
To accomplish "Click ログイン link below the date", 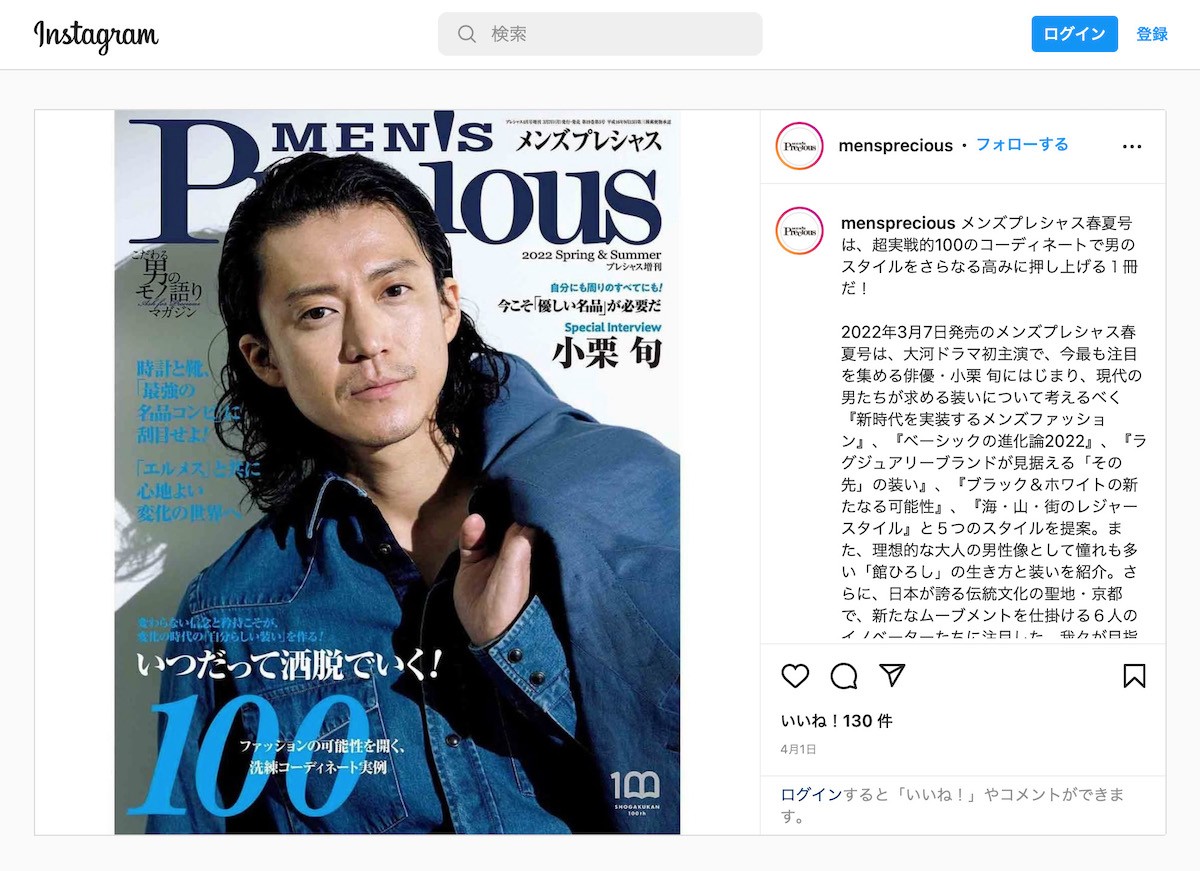I will (811, 795).
